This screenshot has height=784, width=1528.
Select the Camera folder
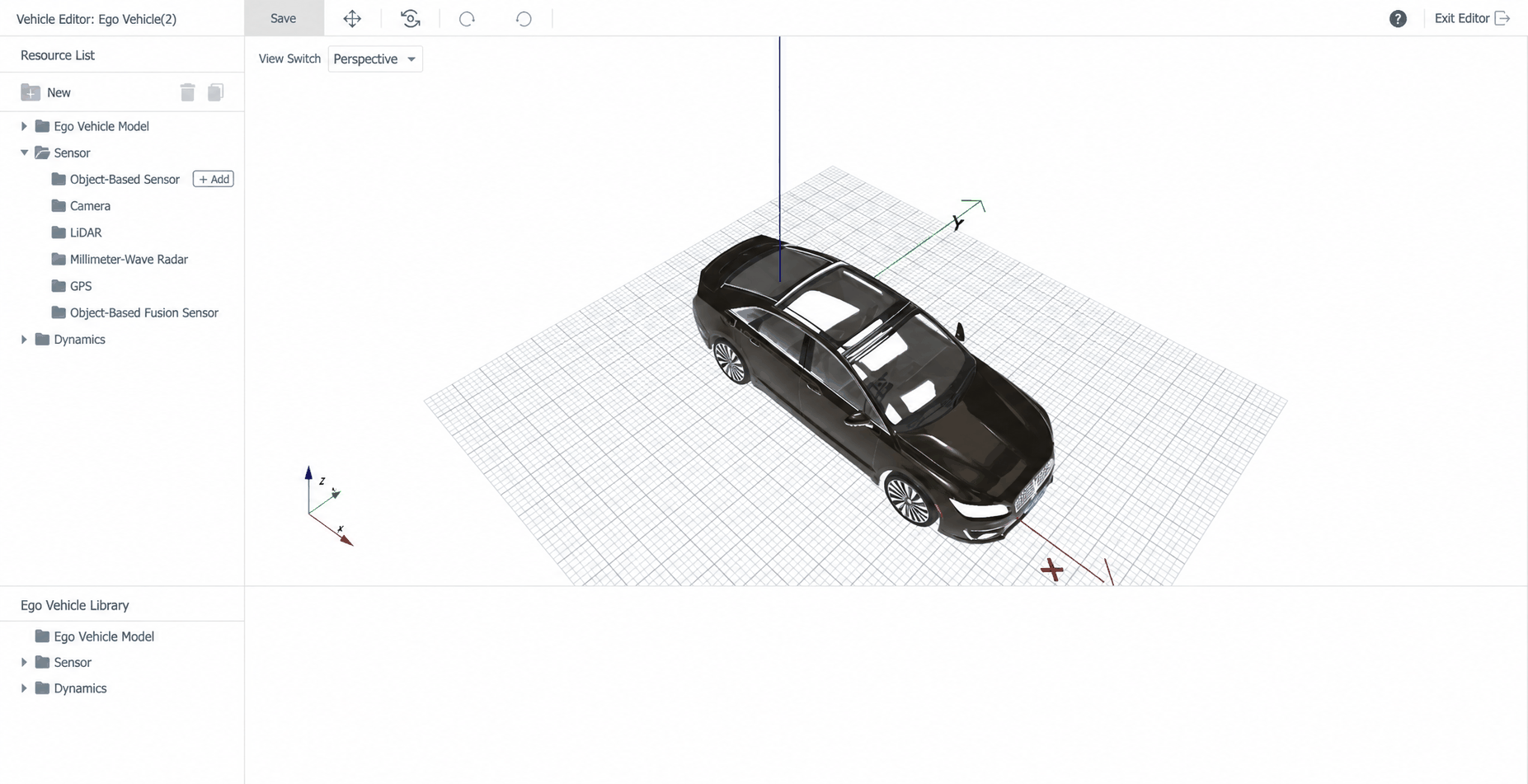pos(81,206)
